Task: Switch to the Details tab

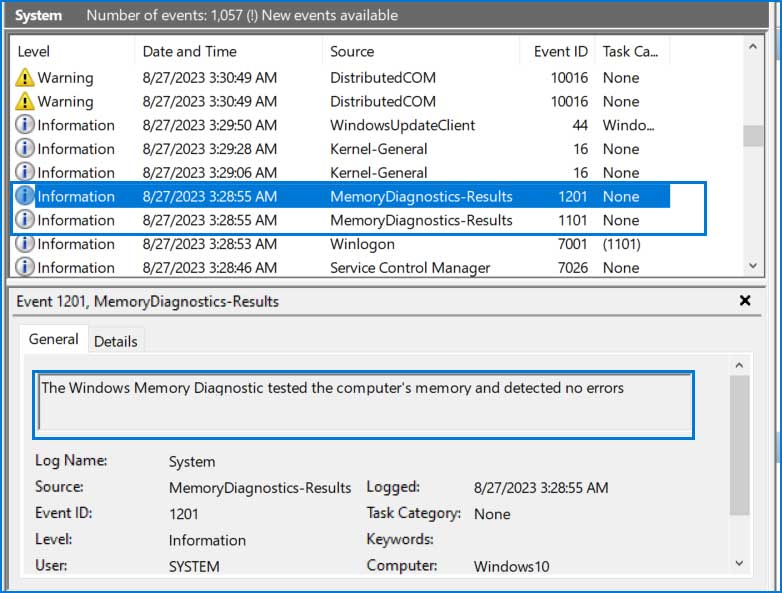Action: pyautogui.click(x=116, y=342)
